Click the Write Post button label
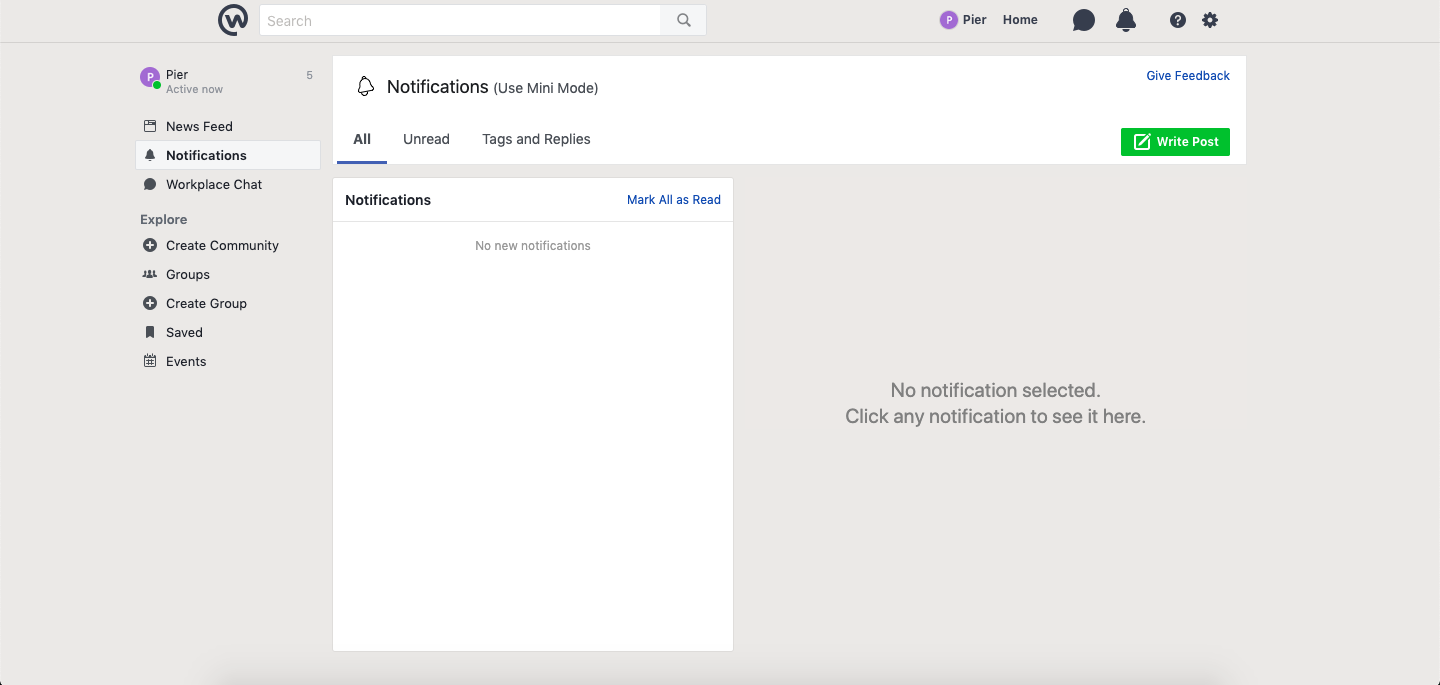This screenshot has height=685, width=1440. click(1187, 142)
